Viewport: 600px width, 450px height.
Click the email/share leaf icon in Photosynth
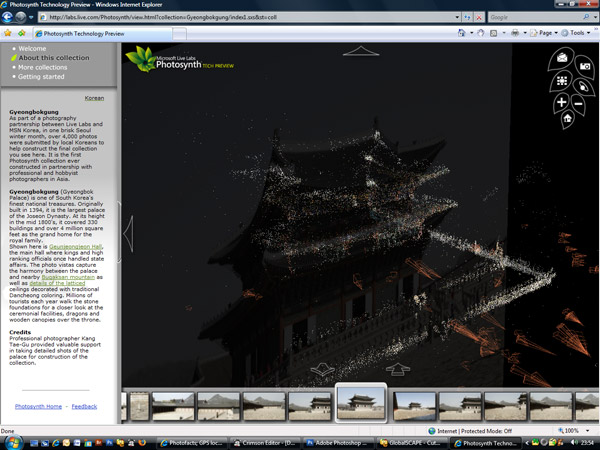562,58
